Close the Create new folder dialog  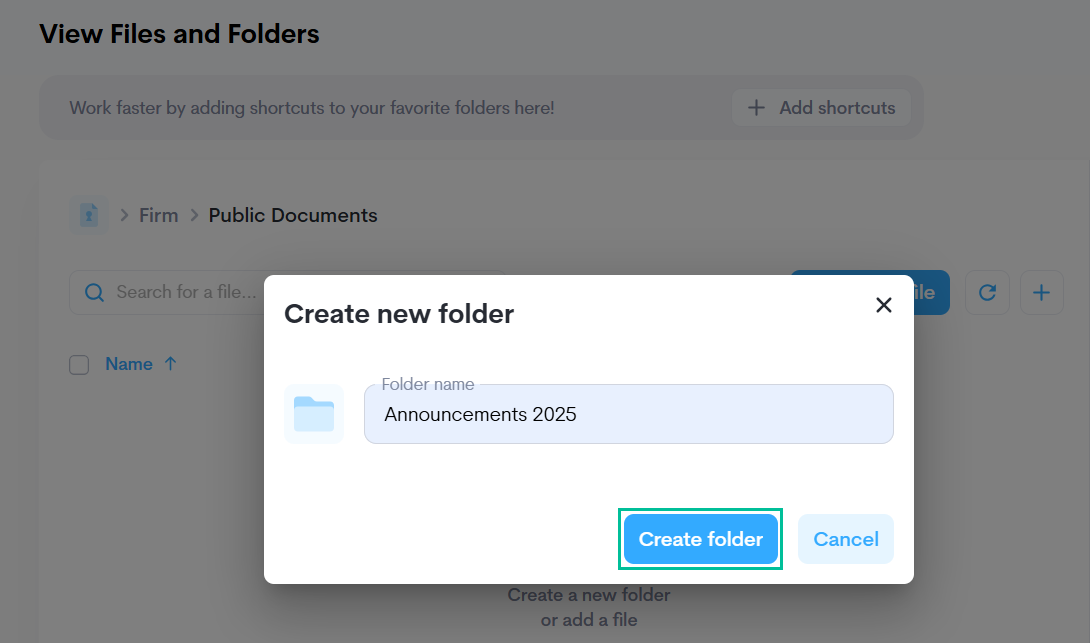click(x=883, y=305)
